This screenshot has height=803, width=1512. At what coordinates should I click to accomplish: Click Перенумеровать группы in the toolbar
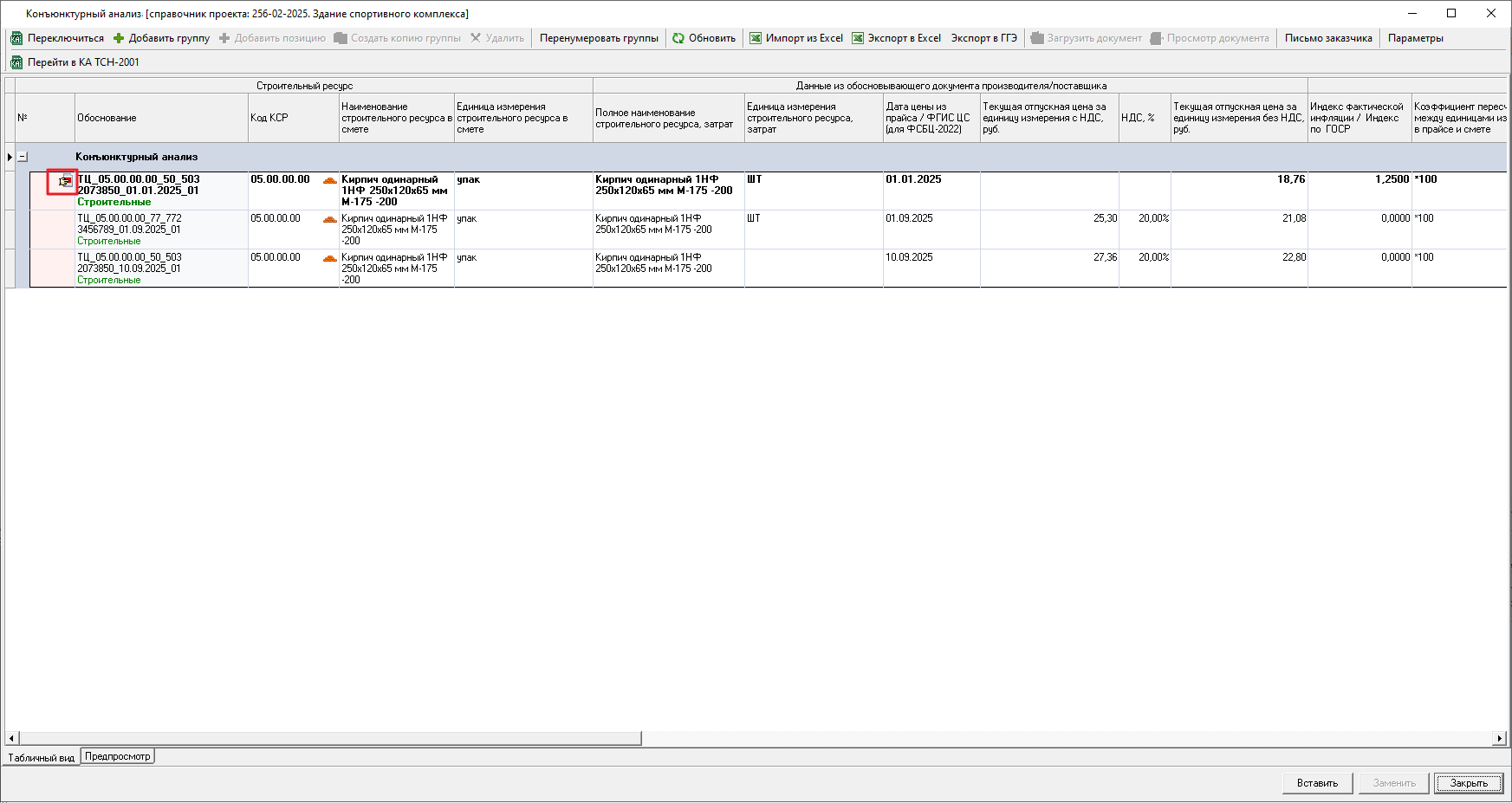(599, 38)
